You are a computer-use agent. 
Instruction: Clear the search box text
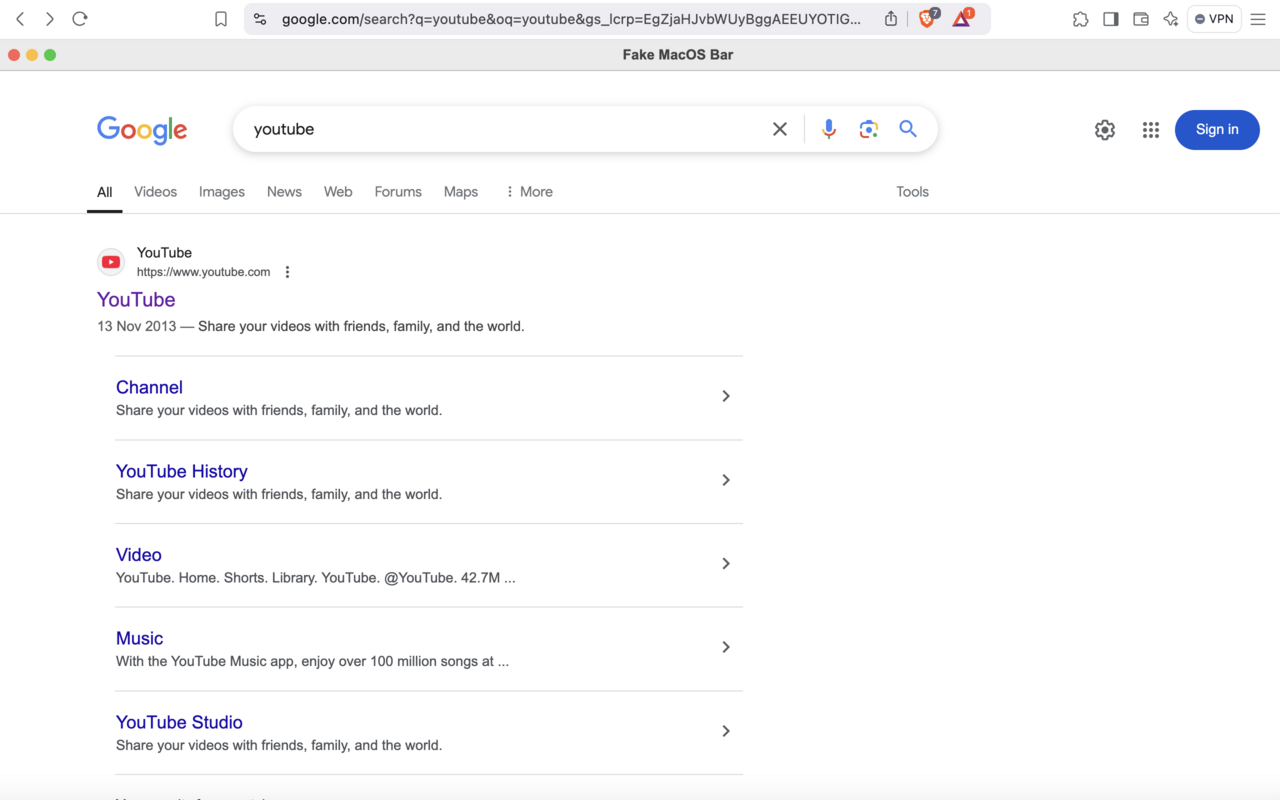[780, 129]
